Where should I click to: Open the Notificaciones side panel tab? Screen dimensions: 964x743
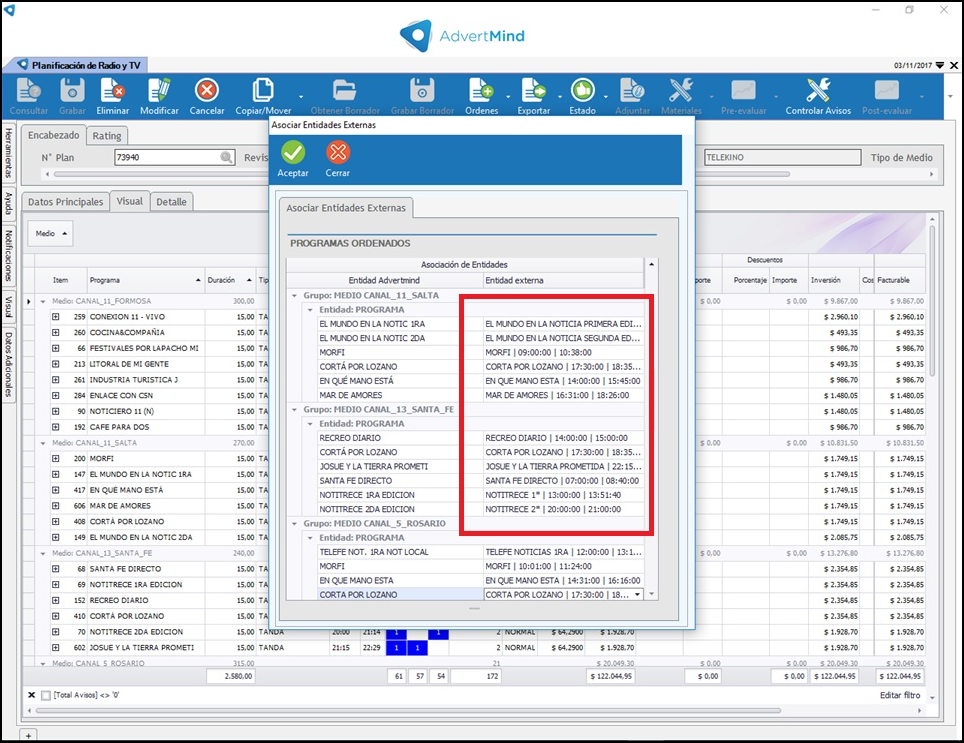coord(9,256)
